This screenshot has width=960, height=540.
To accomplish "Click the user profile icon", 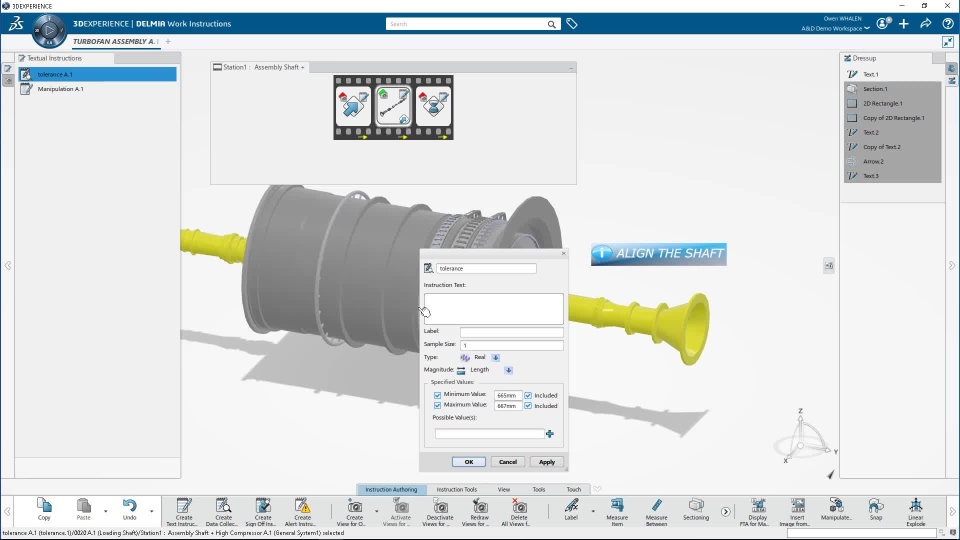I will coord(882,23).
